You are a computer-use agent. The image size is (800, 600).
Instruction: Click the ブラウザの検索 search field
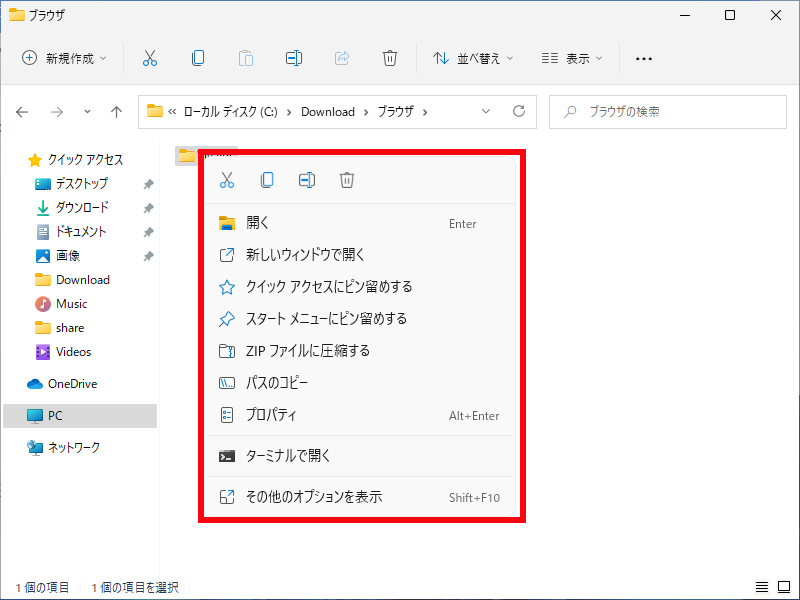coord(668,112)
